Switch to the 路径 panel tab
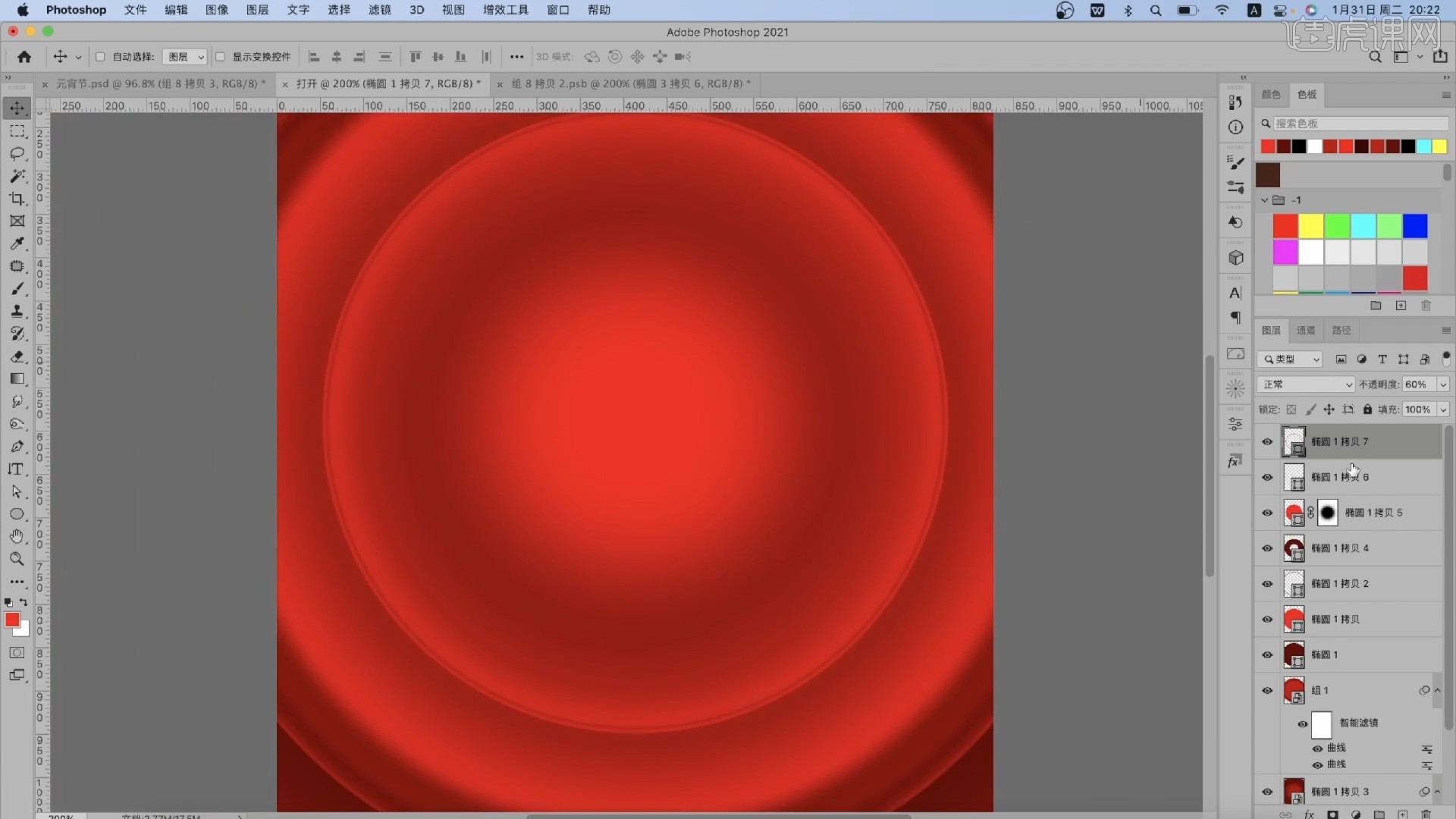Viewport: 1456px width, 819px height. (1341, 331)
